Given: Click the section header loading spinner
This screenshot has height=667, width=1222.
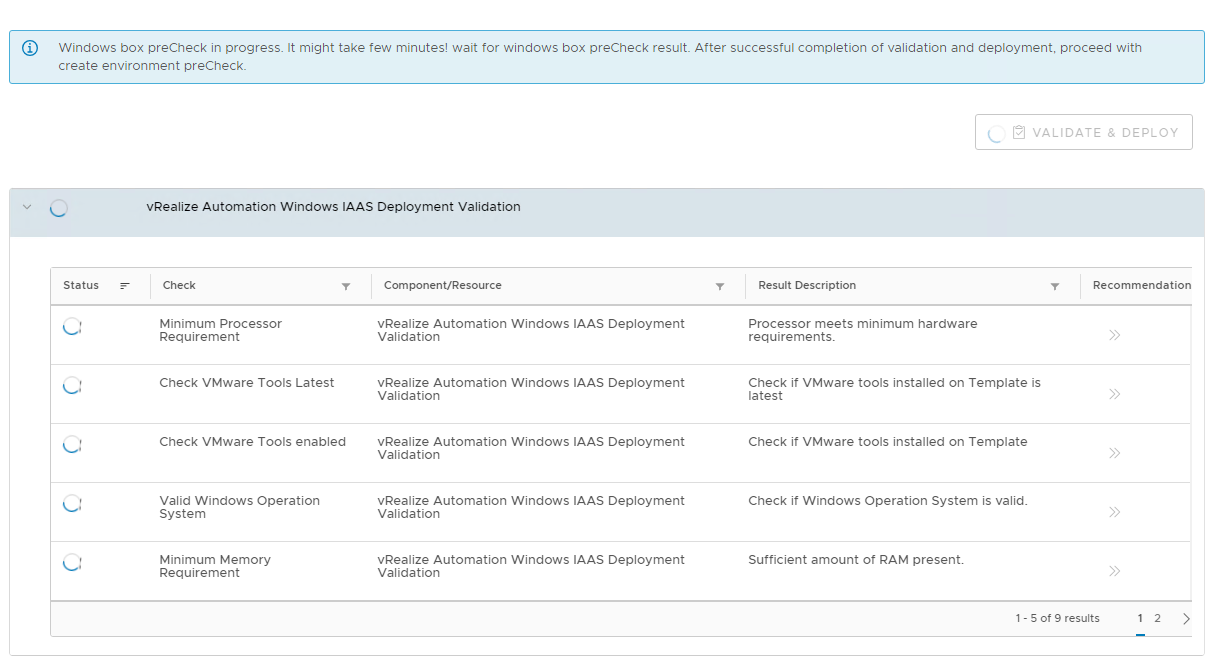Looking at the screenshot, I should point(59,208).
